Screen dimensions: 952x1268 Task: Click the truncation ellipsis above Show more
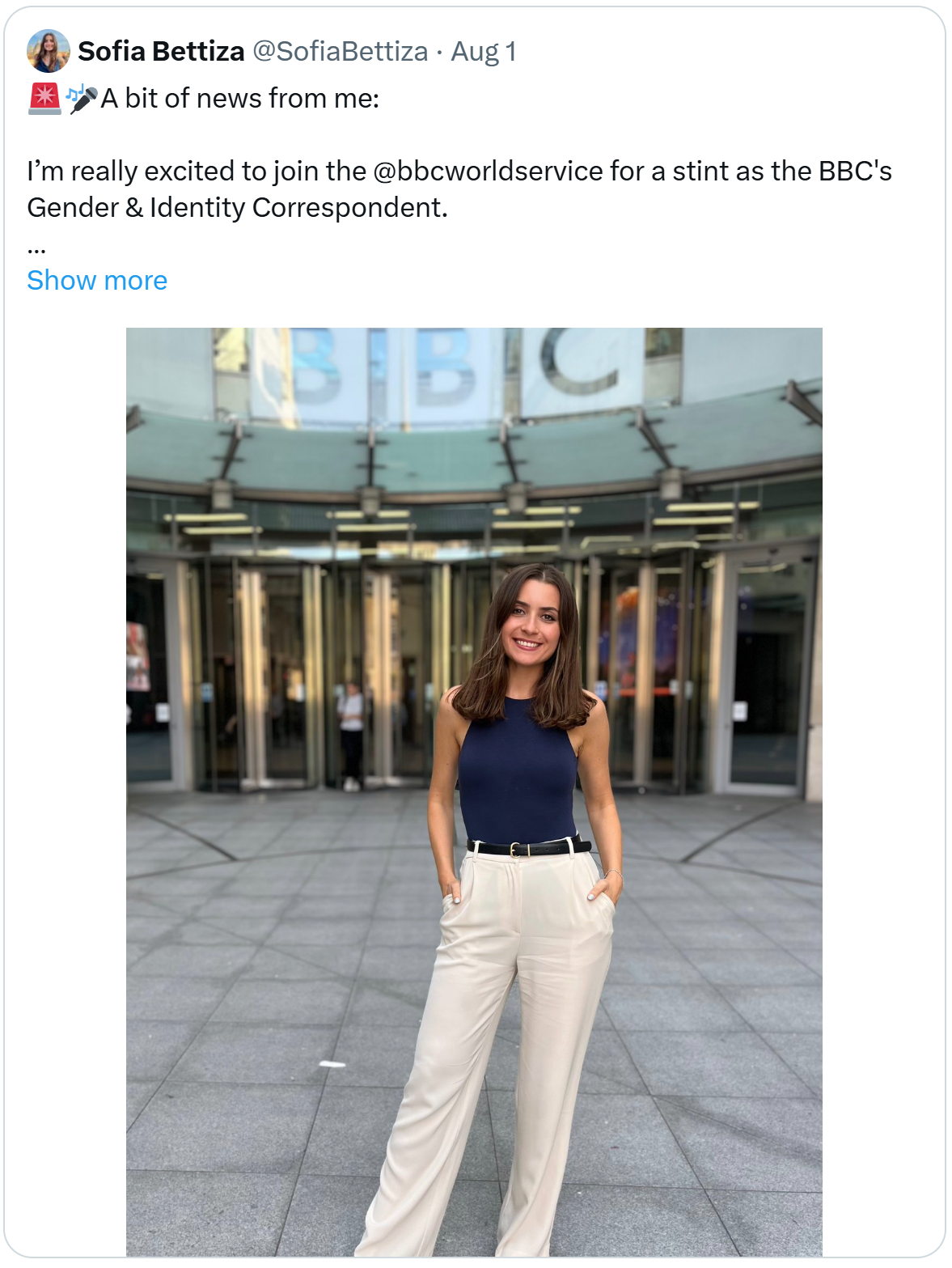click(36, 246)
